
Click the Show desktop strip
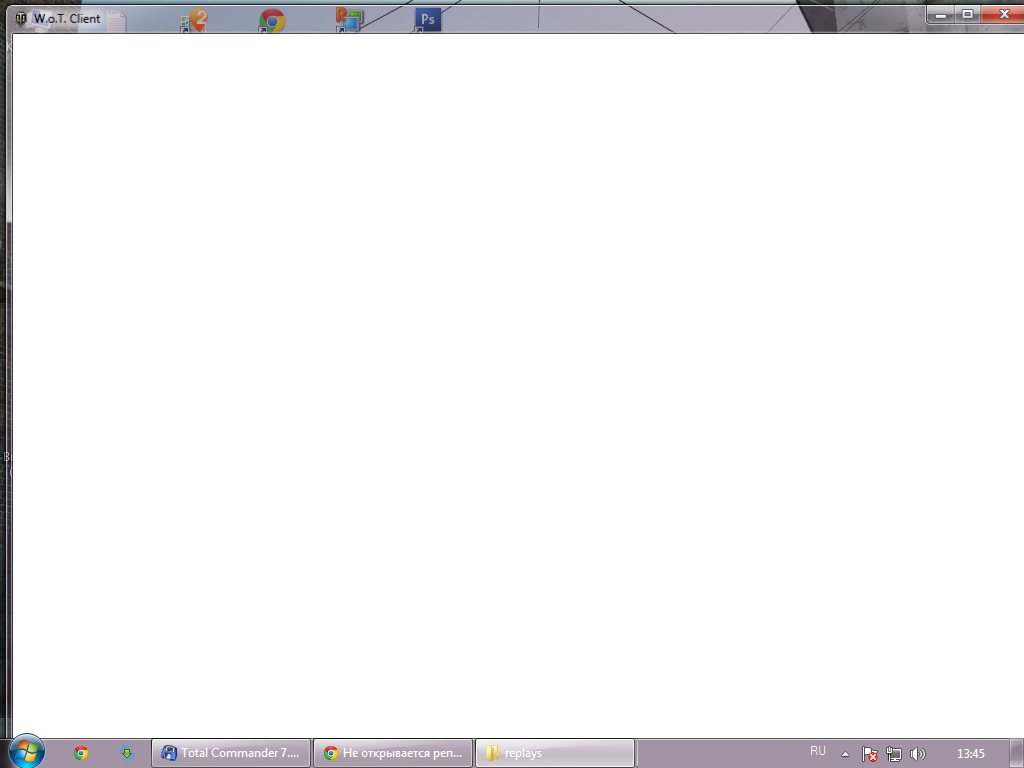(1017, 753)
